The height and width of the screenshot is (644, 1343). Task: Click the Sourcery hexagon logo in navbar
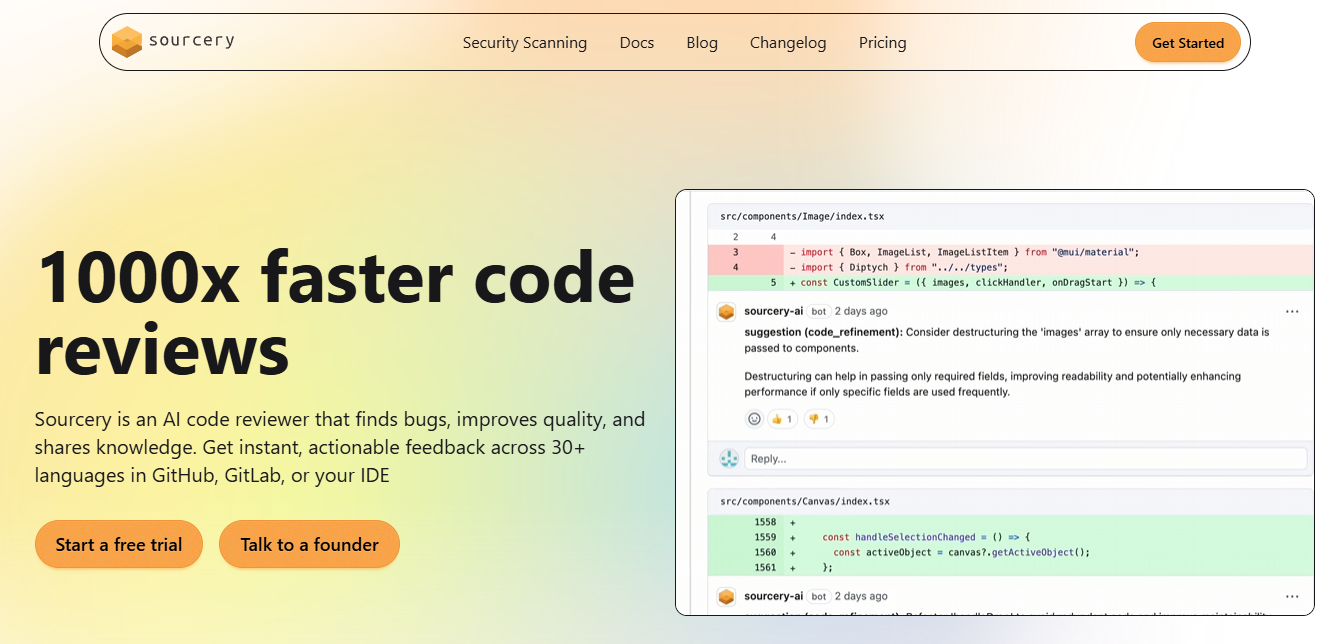[127, 42]
